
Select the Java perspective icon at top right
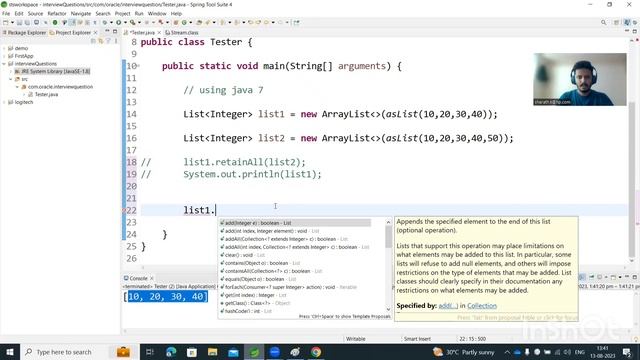[627, 22]
